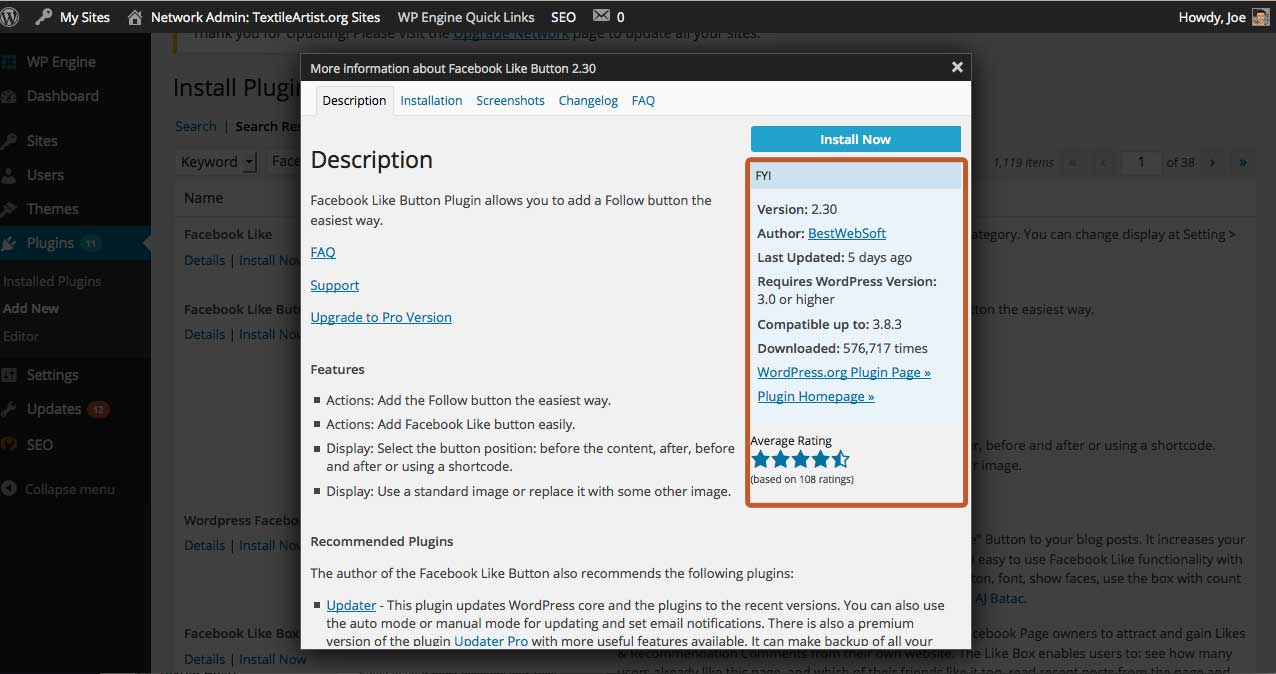
Task: Click the Plugins sidebar icon
Action: [x=9, y=243]
